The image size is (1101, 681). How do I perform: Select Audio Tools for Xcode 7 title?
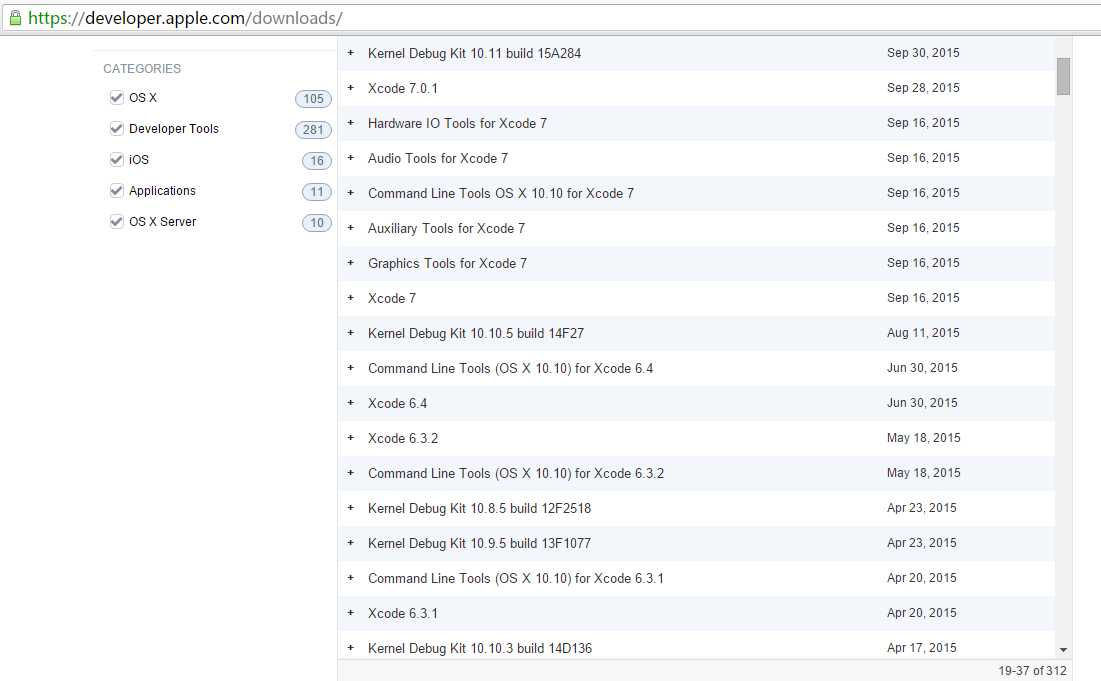pos(437,159)
